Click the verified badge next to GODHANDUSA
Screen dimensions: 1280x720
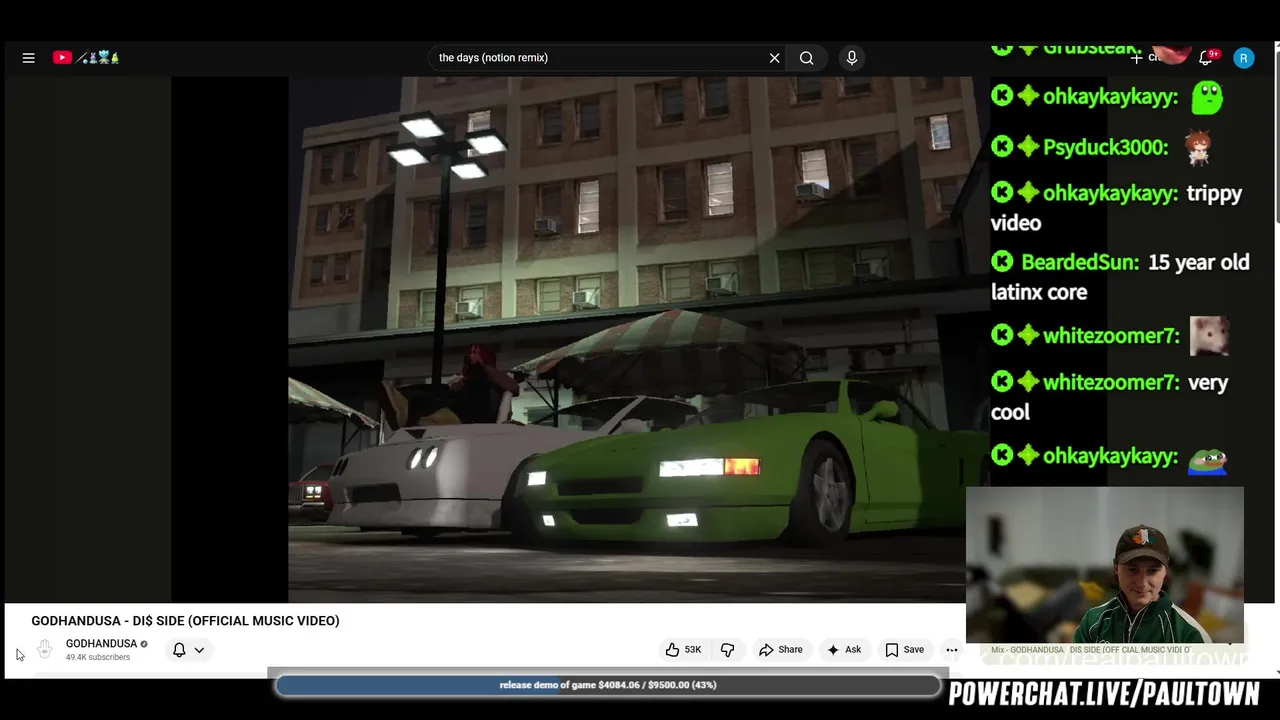click(144, 644)
